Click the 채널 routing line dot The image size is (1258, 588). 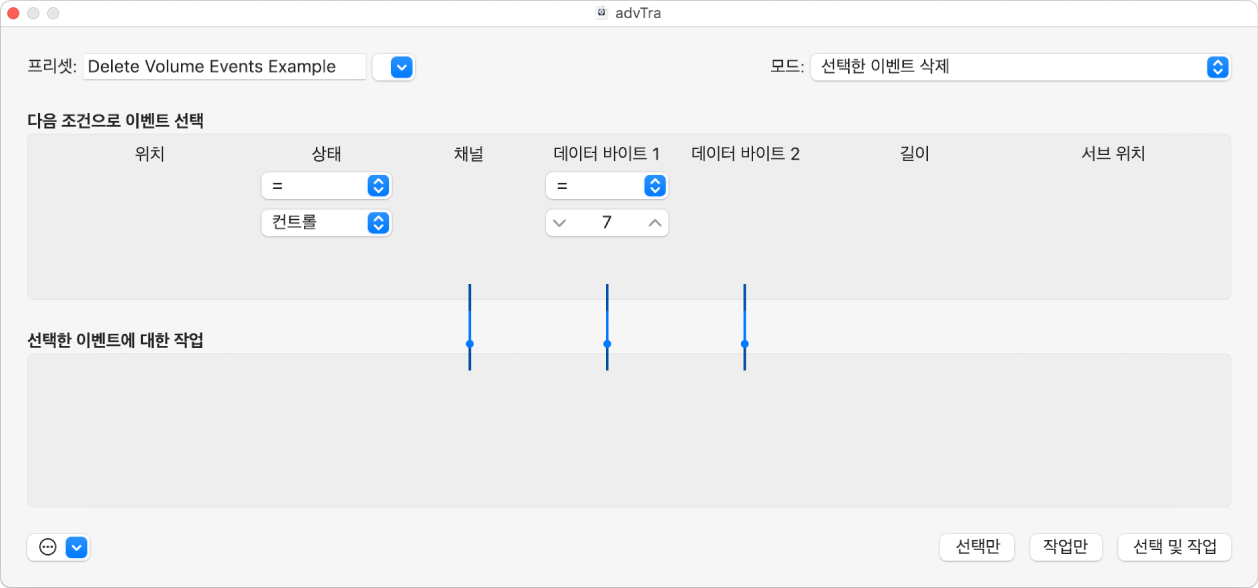[x=469, y=343]
